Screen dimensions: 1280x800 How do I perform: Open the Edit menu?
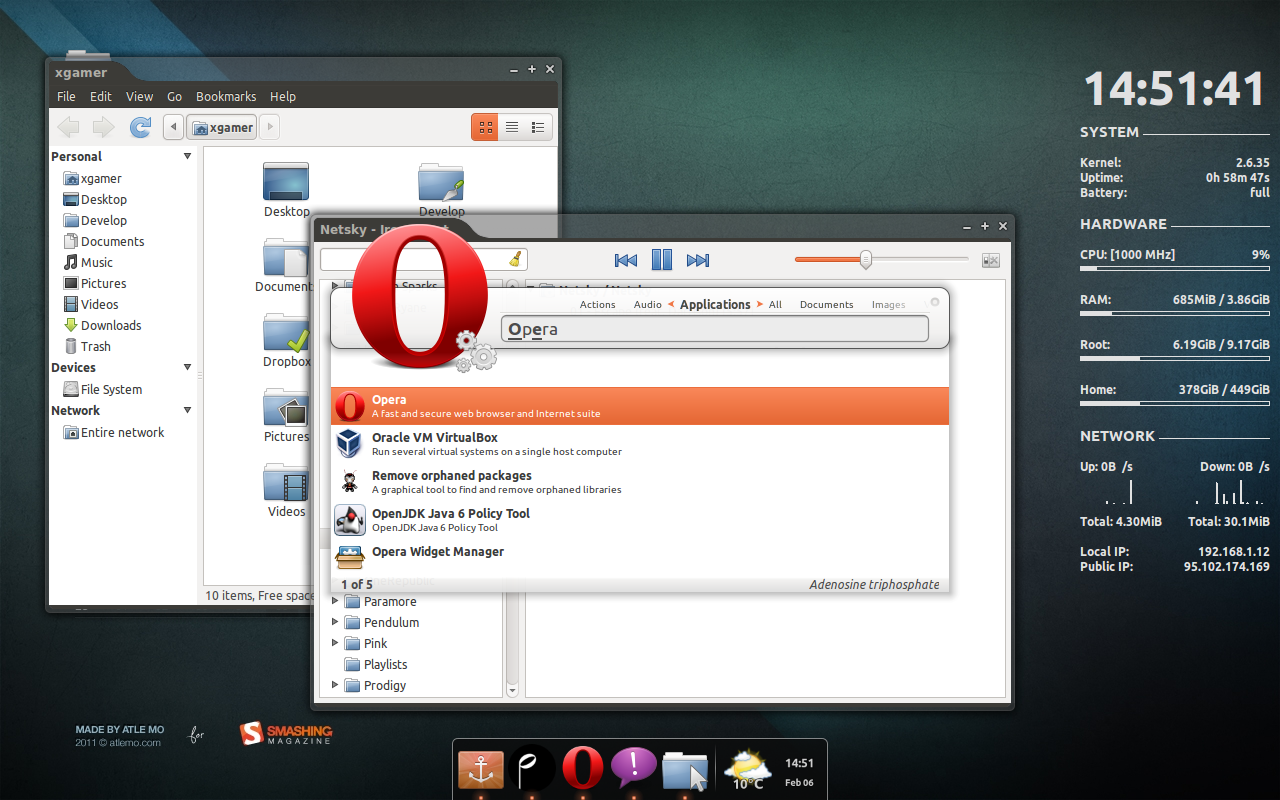click(100, 96)
